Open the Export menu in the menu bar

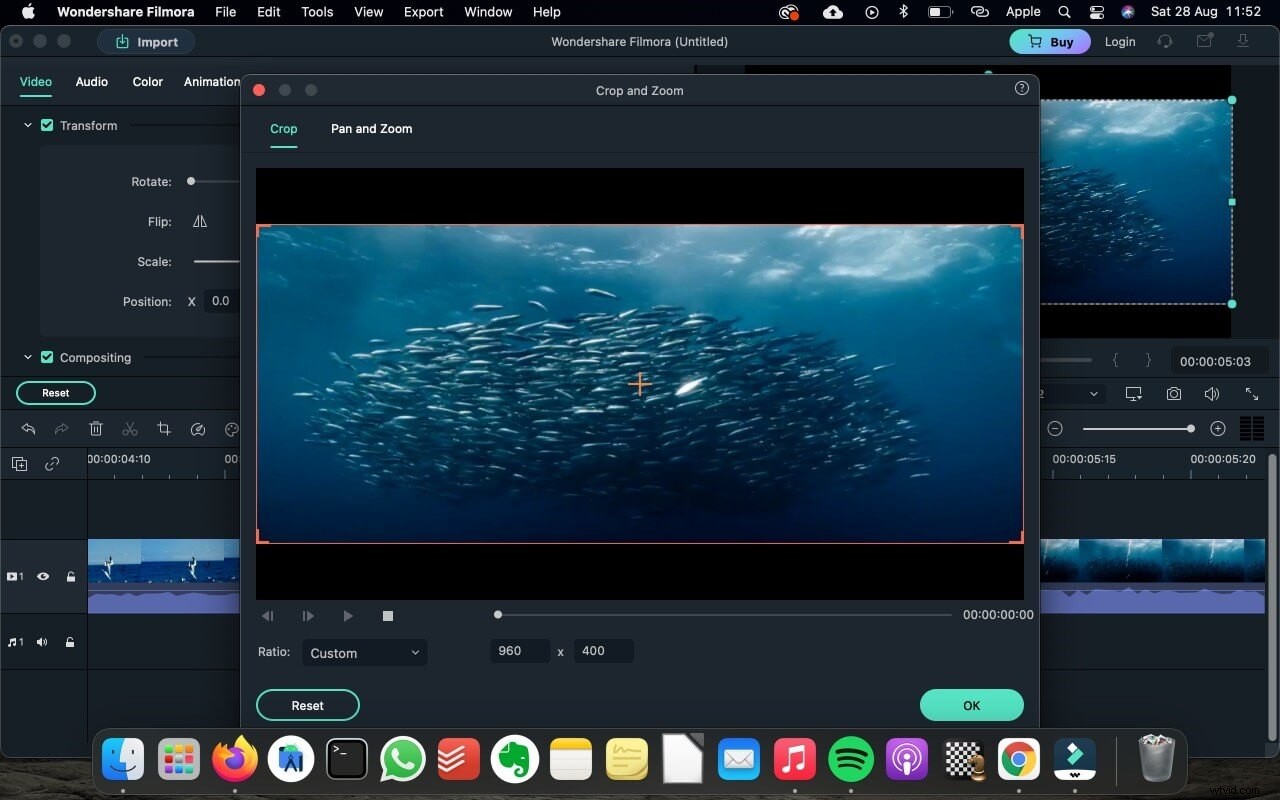(423, 12)
